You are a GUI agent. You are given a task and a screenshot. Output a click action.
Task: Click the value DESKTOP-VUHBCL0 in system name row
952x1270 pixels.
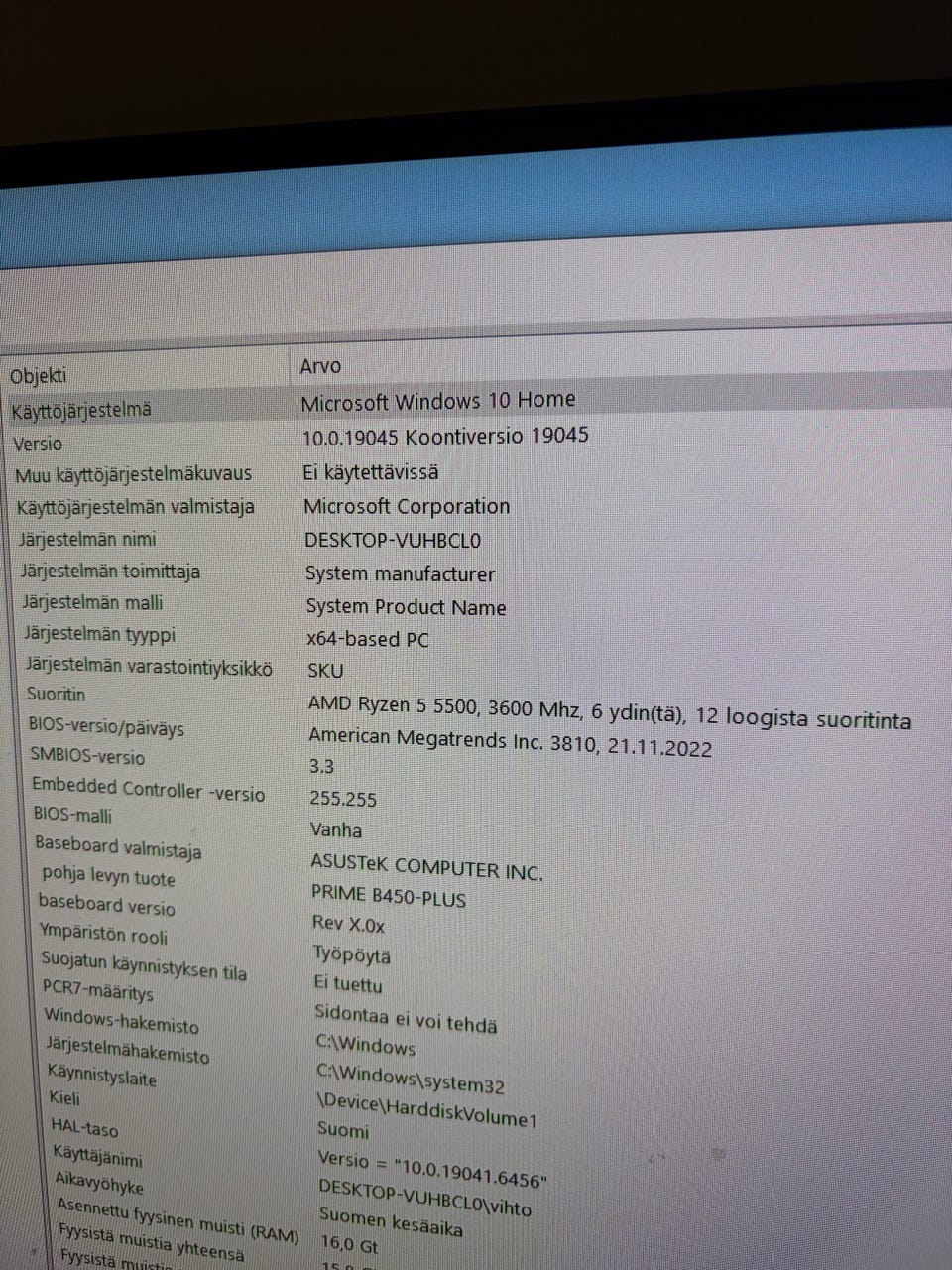[x=393, y=541]
